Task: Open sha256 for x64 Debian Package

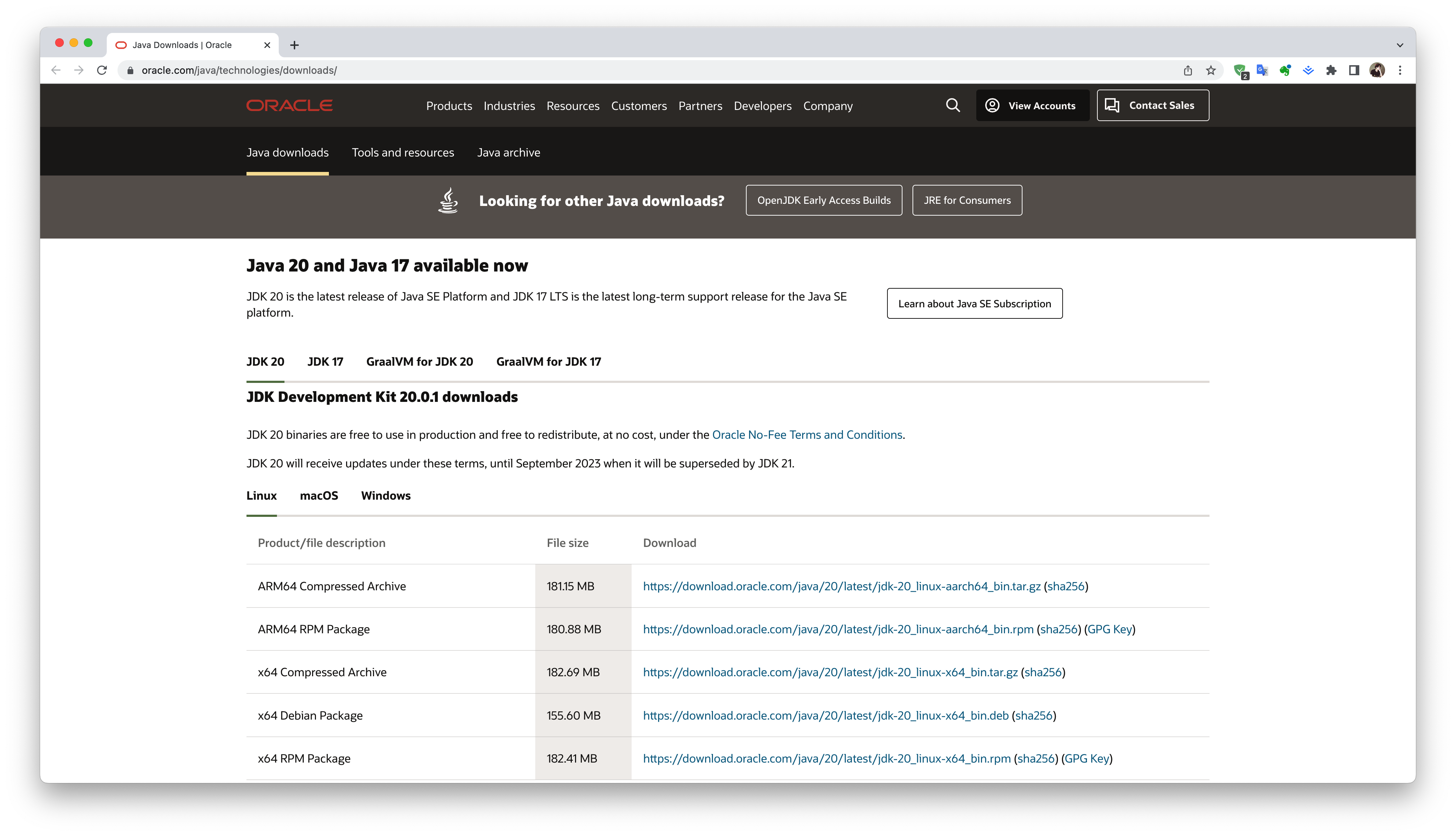Action: click(x=1034, y=715)
